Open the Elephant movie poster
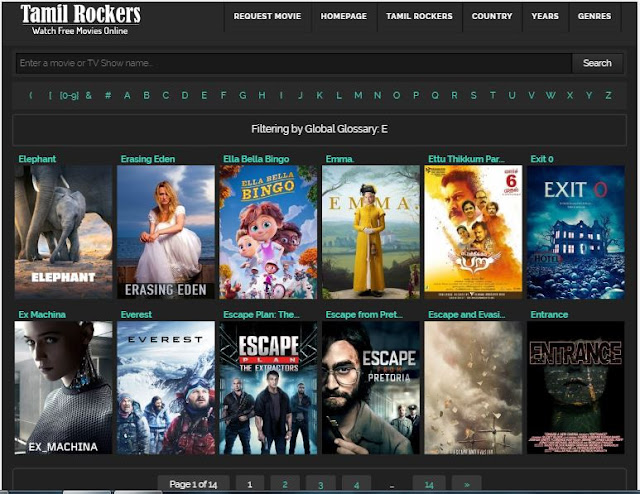Screen dimensions: 640x494 (63, 232)
